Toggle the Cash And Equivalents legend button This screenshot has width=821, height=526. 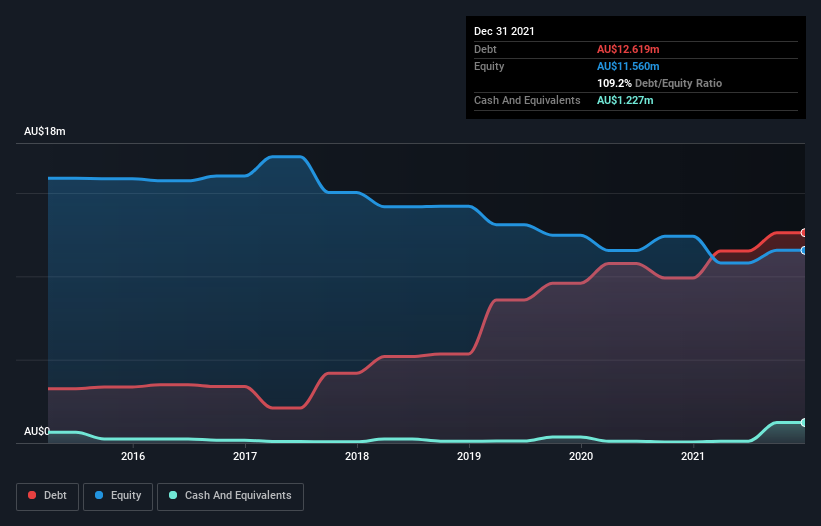(230, 496)
